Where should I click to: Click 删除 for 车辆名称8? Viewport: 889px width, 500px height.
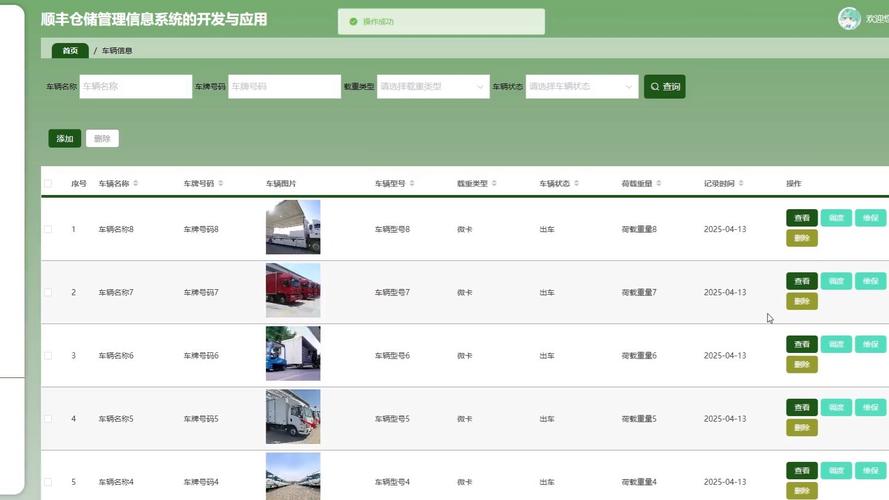click(802, 238)
